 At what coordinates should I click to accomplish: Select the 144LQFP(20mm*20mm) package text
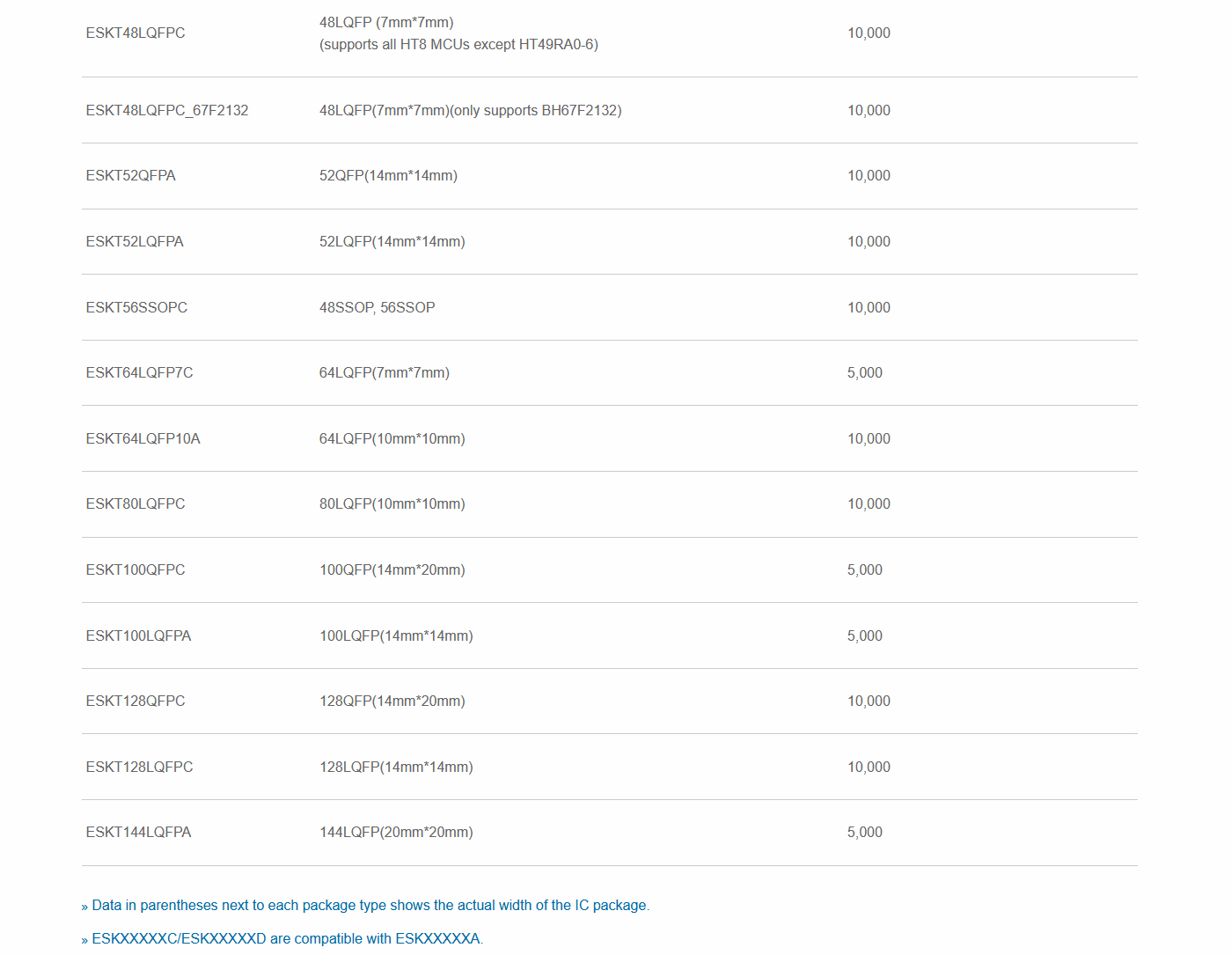tap(396, 833)
